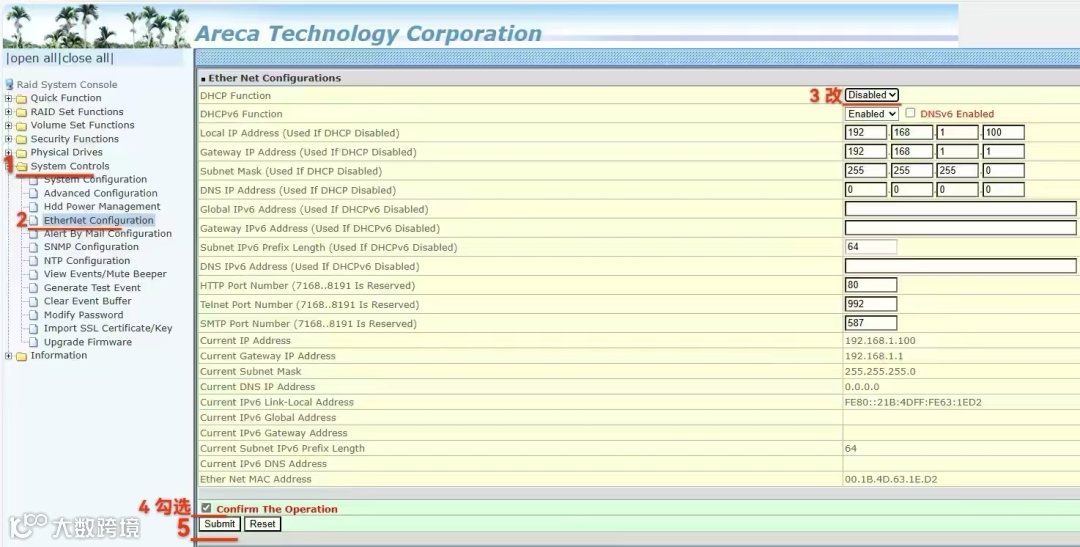
Task: Click the SNMP Configuration page icon
Action: [33, 247]
